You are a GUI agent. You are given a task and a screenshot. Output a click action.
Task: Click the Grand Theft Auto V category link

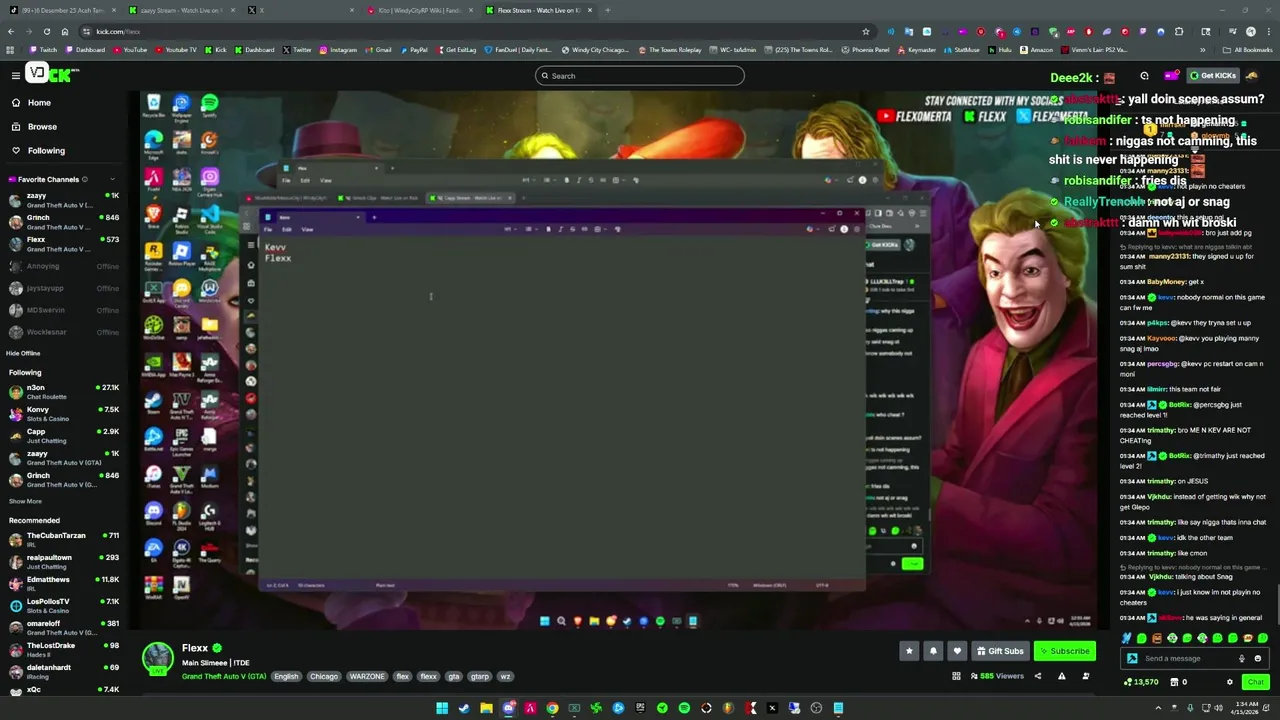point(224,677)
